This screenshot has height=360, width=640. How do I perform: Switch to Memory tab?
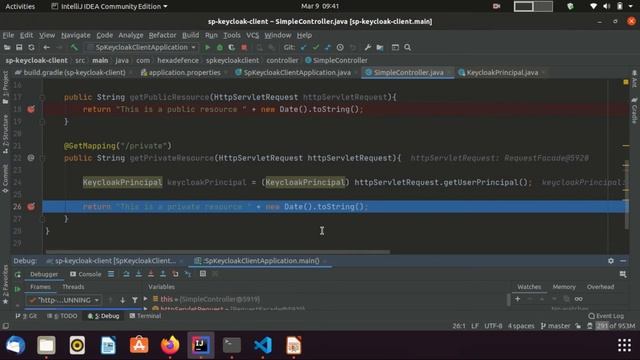pyautogui.click(x=564, y=287)
